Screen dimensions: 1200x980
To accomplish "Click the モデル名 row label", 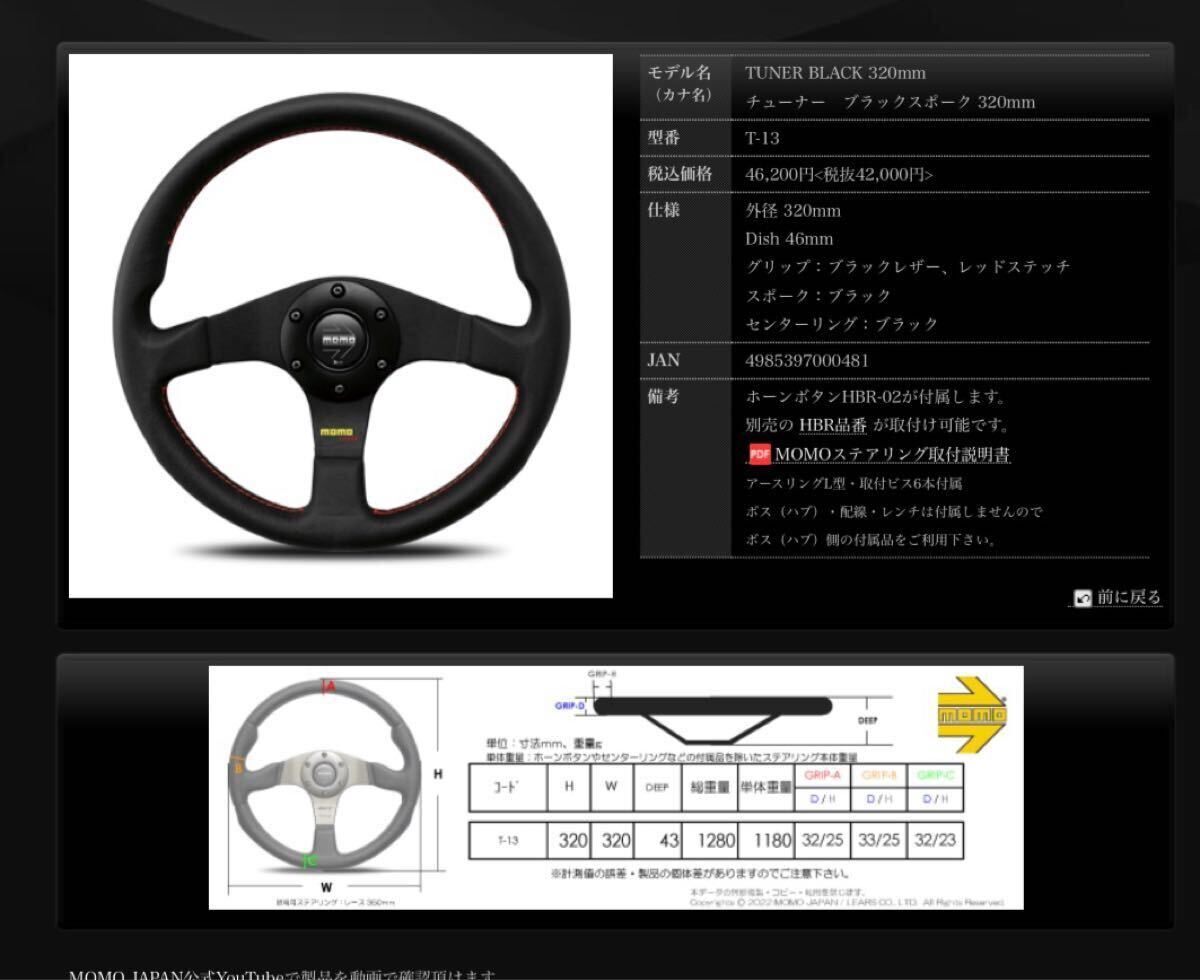I will point(680,73).
